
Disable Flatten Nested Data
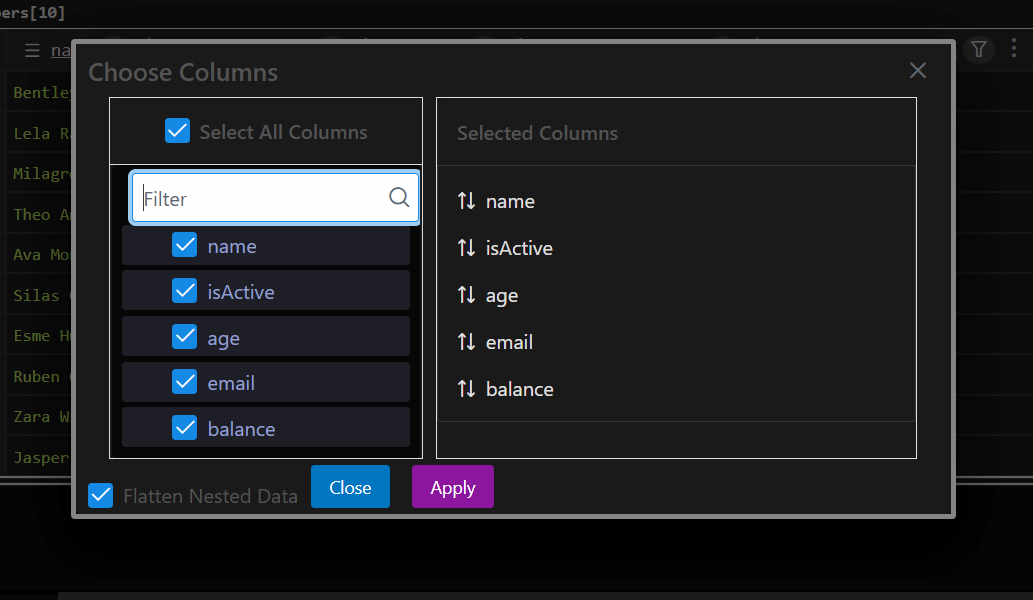point(100,494)
